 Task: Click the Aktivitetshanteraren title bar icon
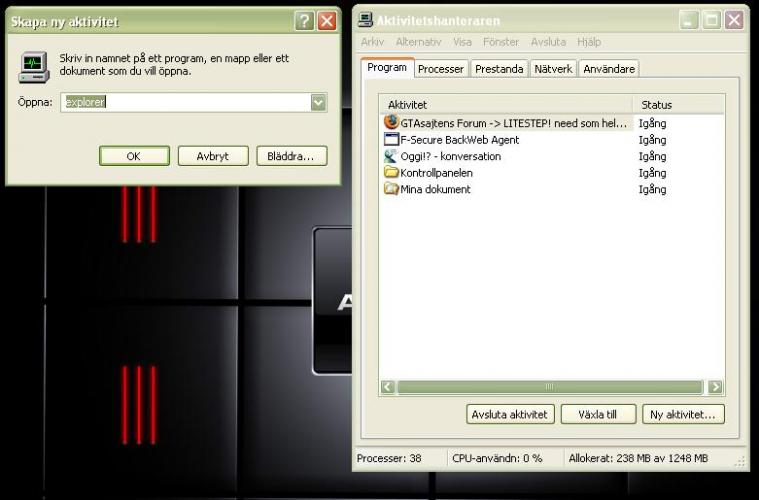click(x=365, y=20)
